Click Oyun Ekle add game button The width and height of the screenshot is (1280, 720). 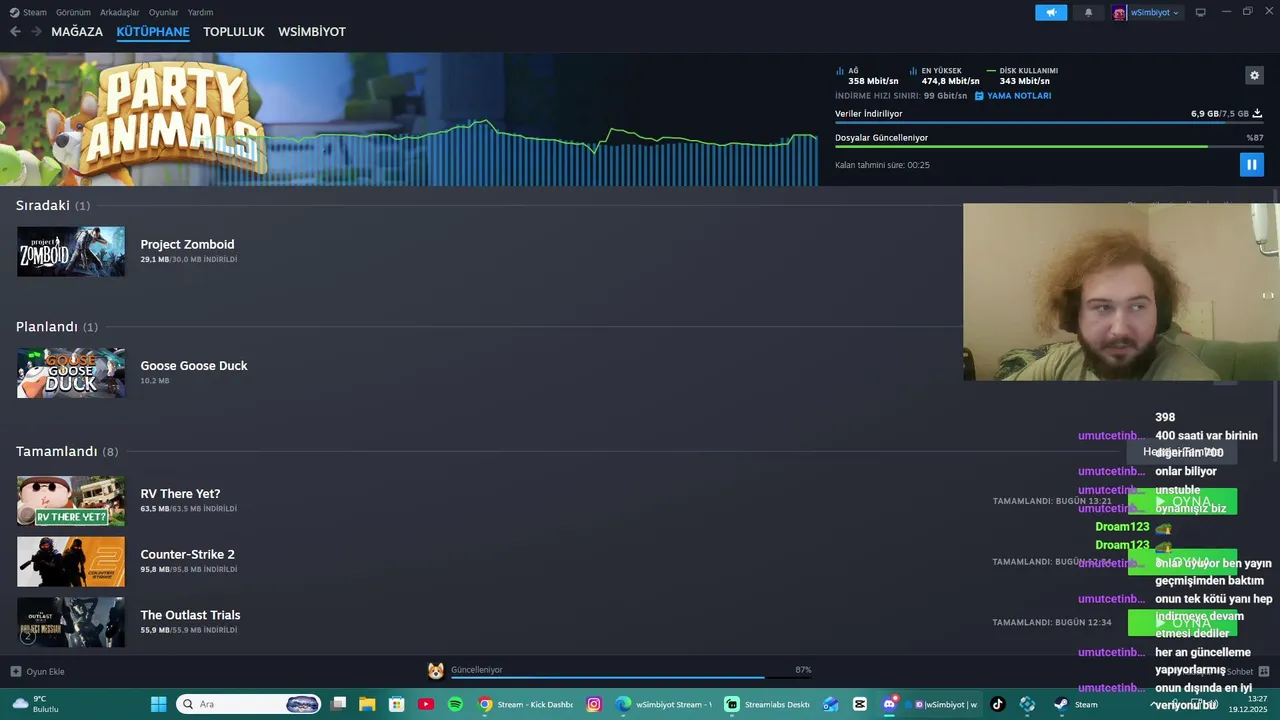click(x=37, y=671)
